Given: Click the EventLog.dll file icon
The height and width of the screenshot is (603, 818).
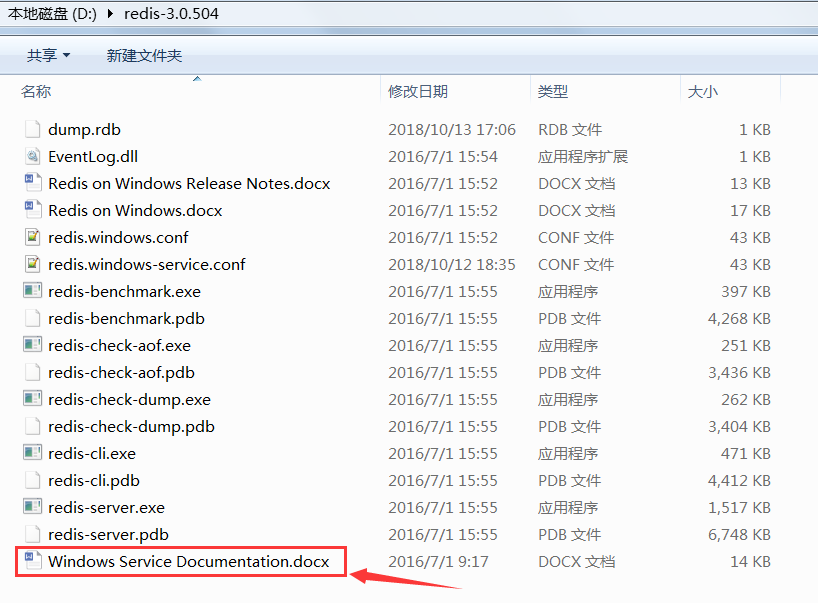Looking at the screenshot, I should (x=32, y=156).
